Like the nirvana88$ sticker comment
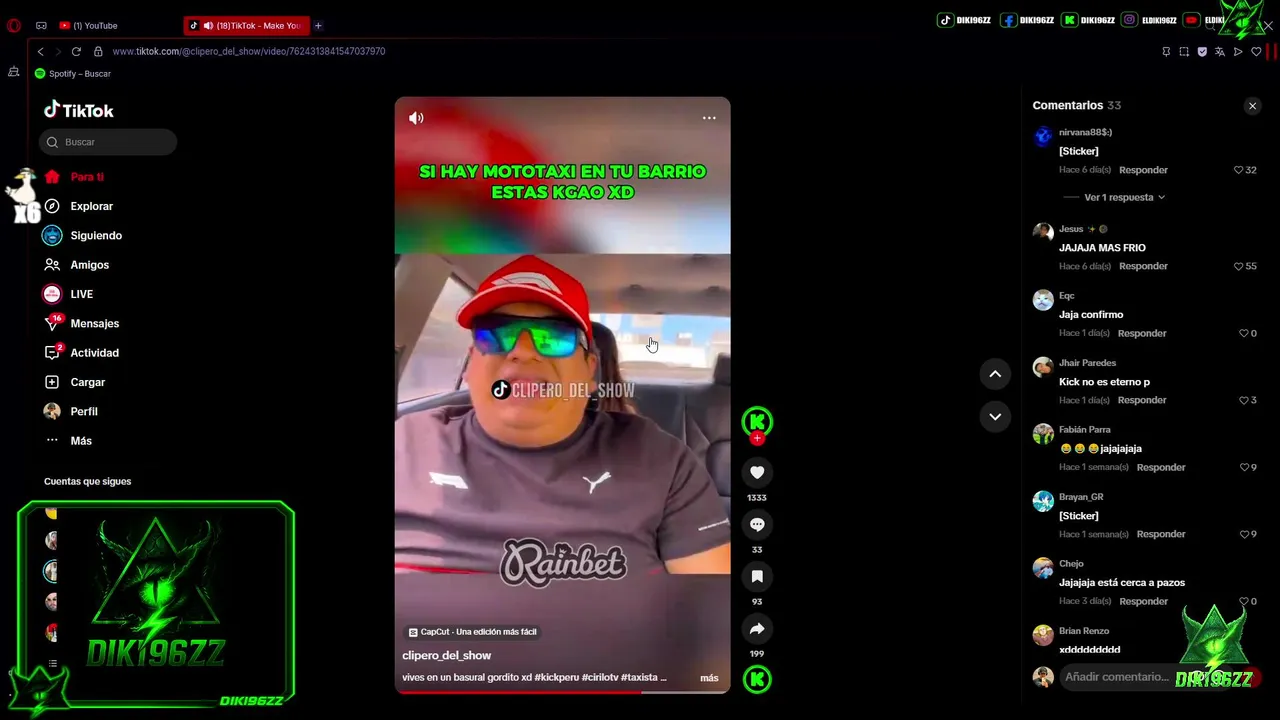The image size is (1280, 720). point(1238,170)
